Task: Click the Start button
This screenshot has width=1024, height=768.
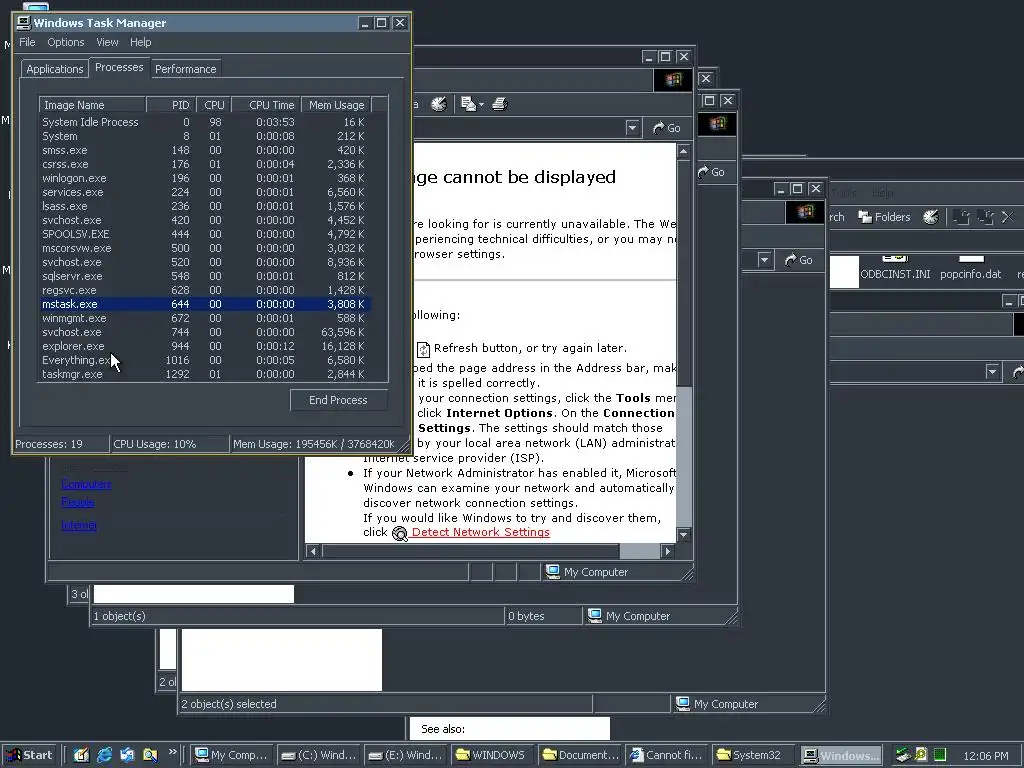Action: click(29, 755)
